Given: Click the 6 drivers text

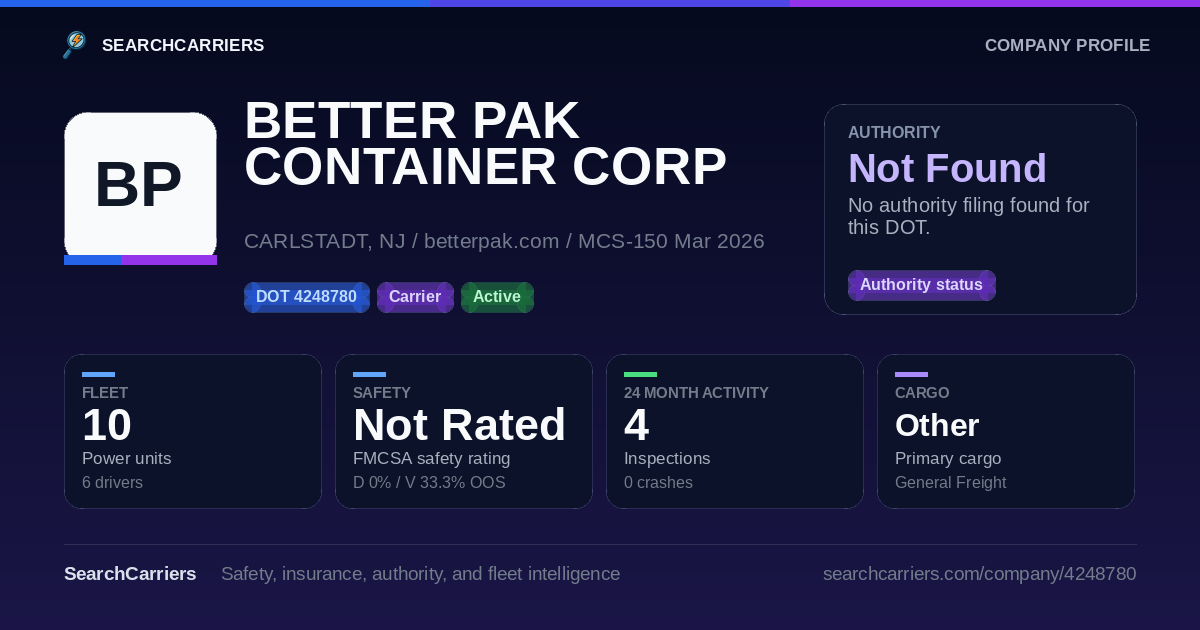Looking at the screenshot, I should point(112,482).
